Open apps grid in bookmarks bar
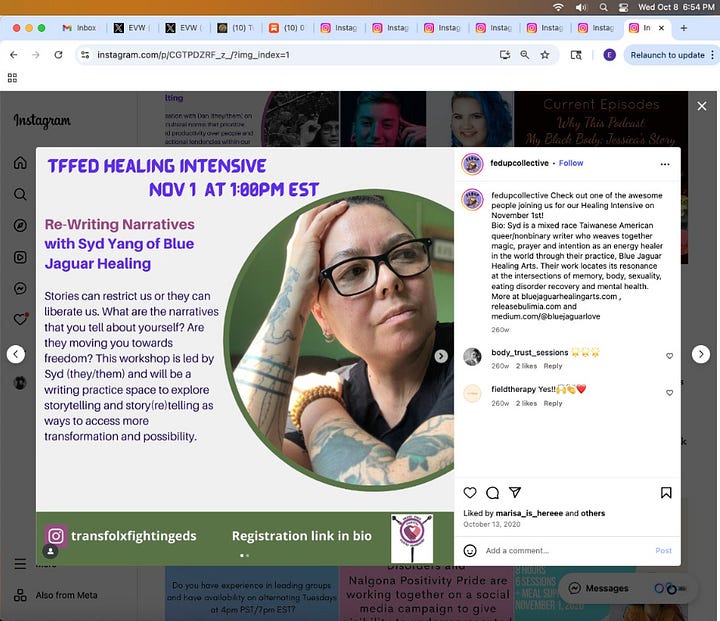The height and width of the screenshot is (621, 720). (12, 78)
